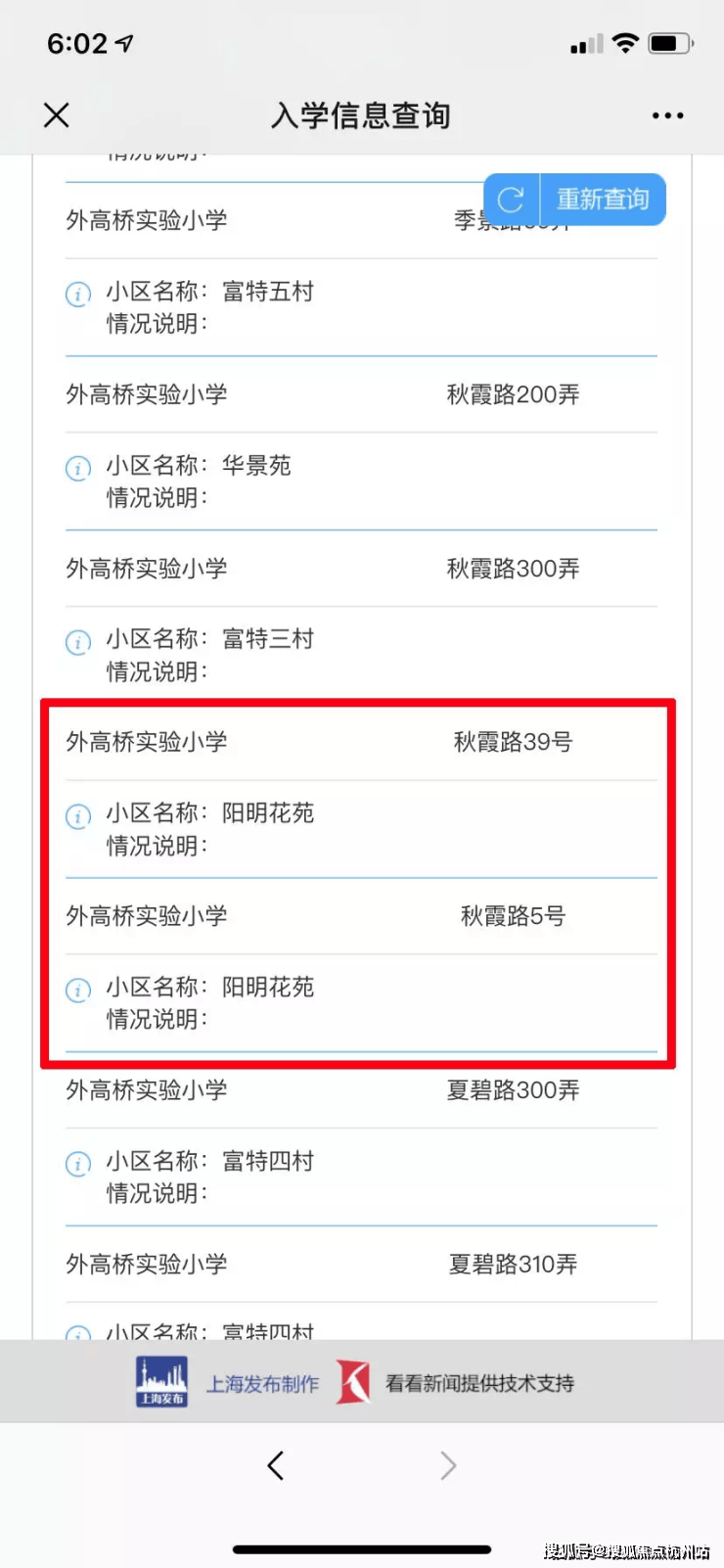724x1568 pixels.
Task: Close the 入学信息查询 page with X
Action: pyautogui.click(x=57, y=115)
